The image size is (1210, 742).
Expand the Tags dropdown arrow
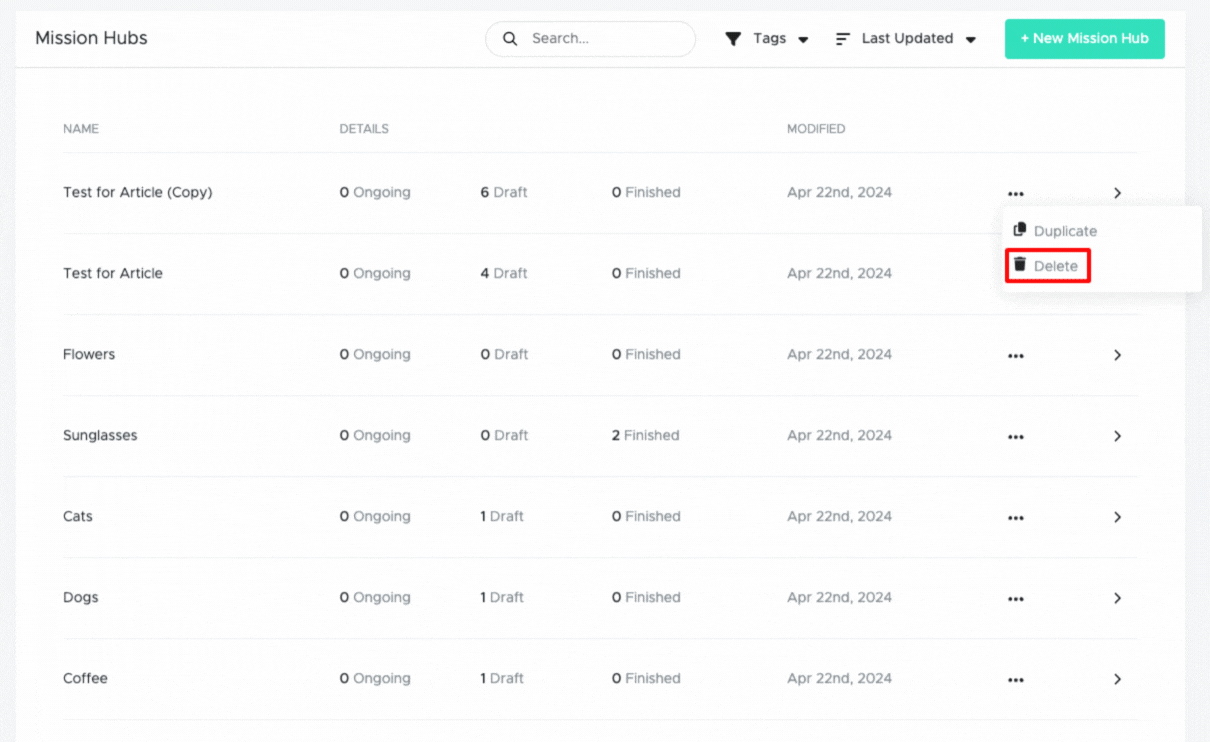pyautogui.click(x=803, y=40)
